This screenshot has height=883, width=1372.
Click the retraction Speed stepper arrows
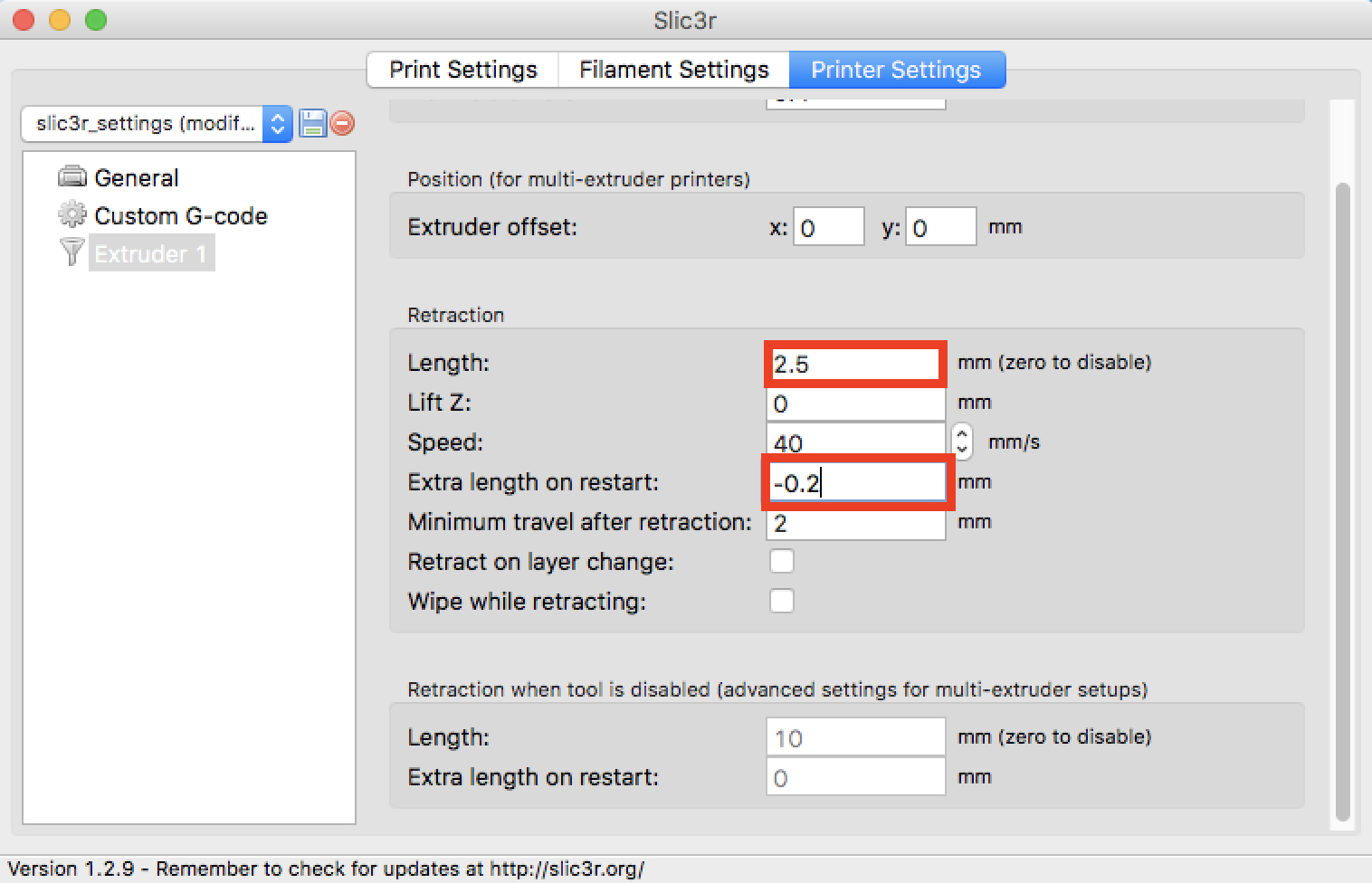coord(962,441)
